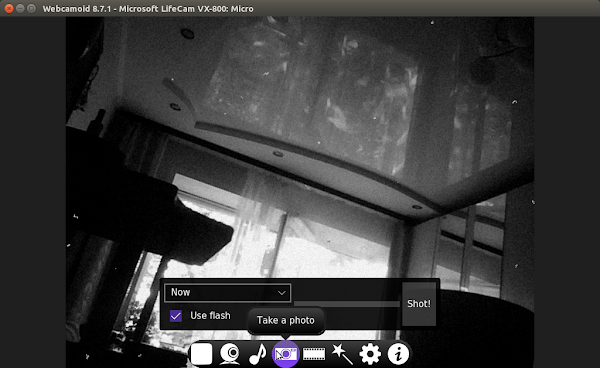Open effects via the magic wand icon
The height and width of the screenshot is (368, 600).
[x=342, y=354]
